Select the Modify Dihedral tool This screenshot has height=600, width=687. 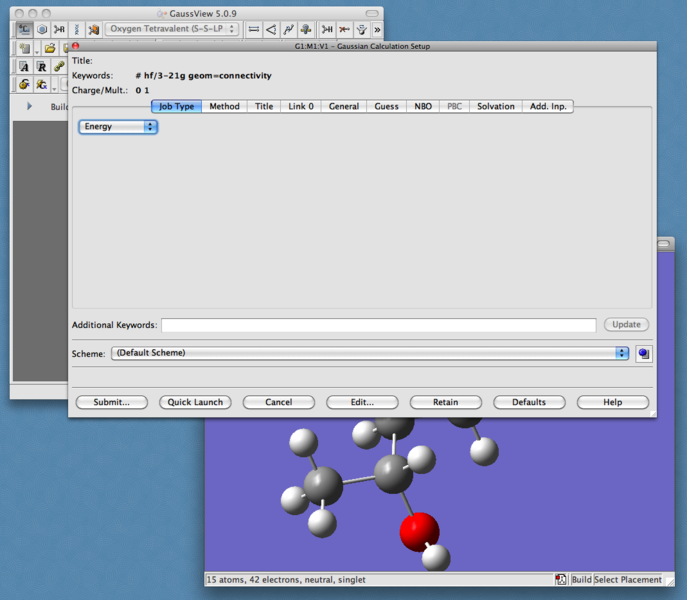coord(288,29)
